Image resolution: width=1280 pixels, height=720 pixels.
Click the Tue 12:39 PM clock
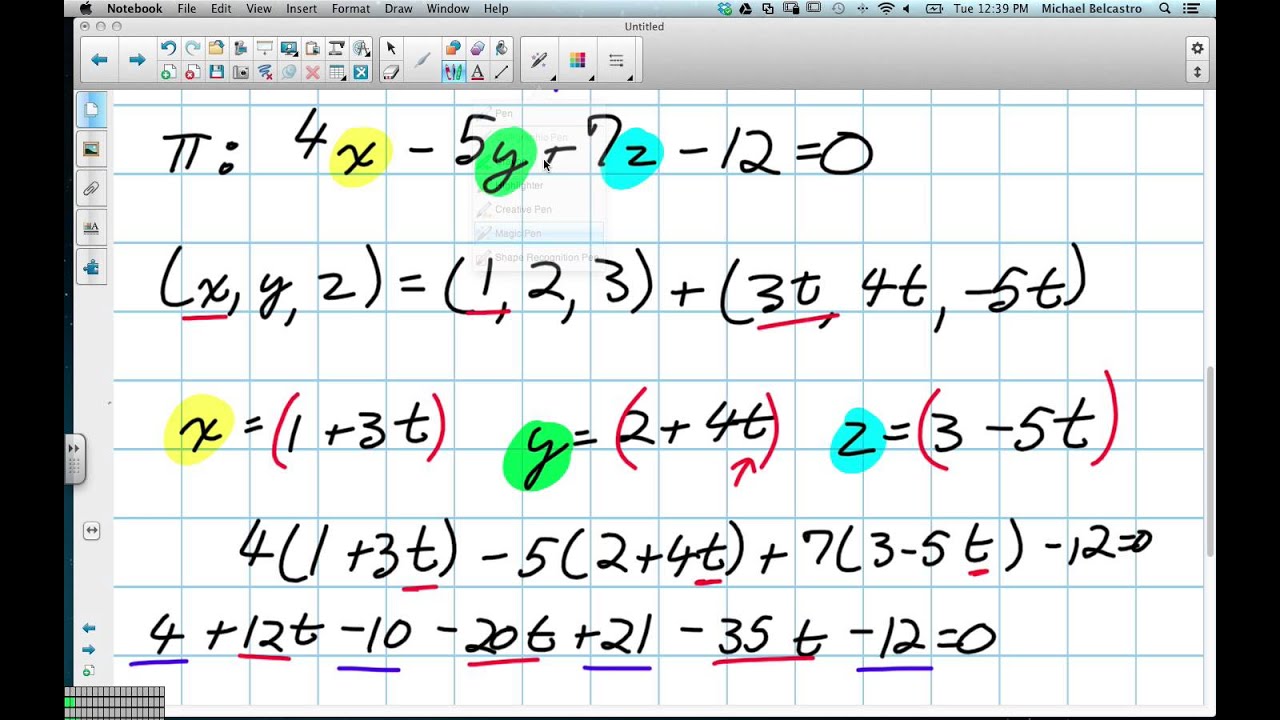point(990,9)
